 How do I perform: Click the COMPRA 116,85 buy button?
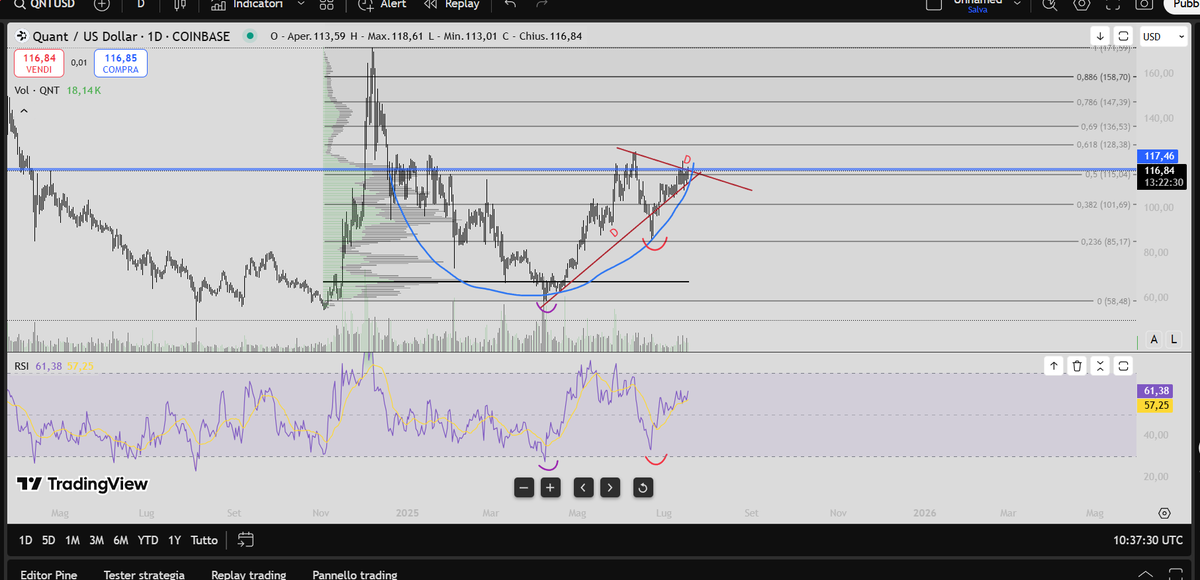[121, 64]
